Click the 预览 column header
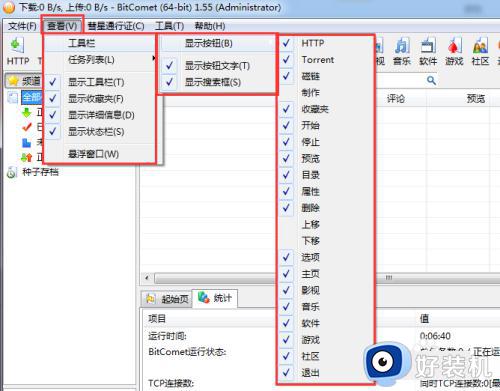 pos(476,99)
